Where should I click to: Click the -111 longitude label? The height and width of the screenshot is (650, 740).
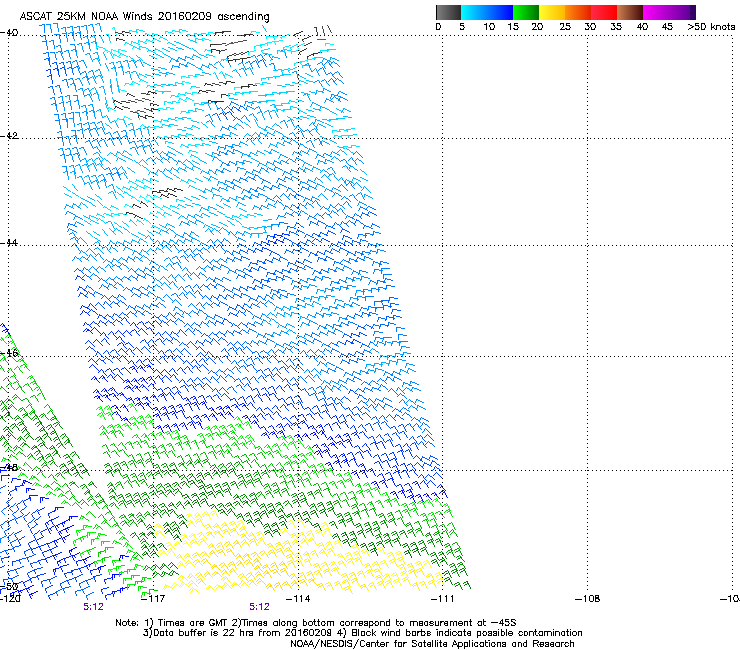443,599
